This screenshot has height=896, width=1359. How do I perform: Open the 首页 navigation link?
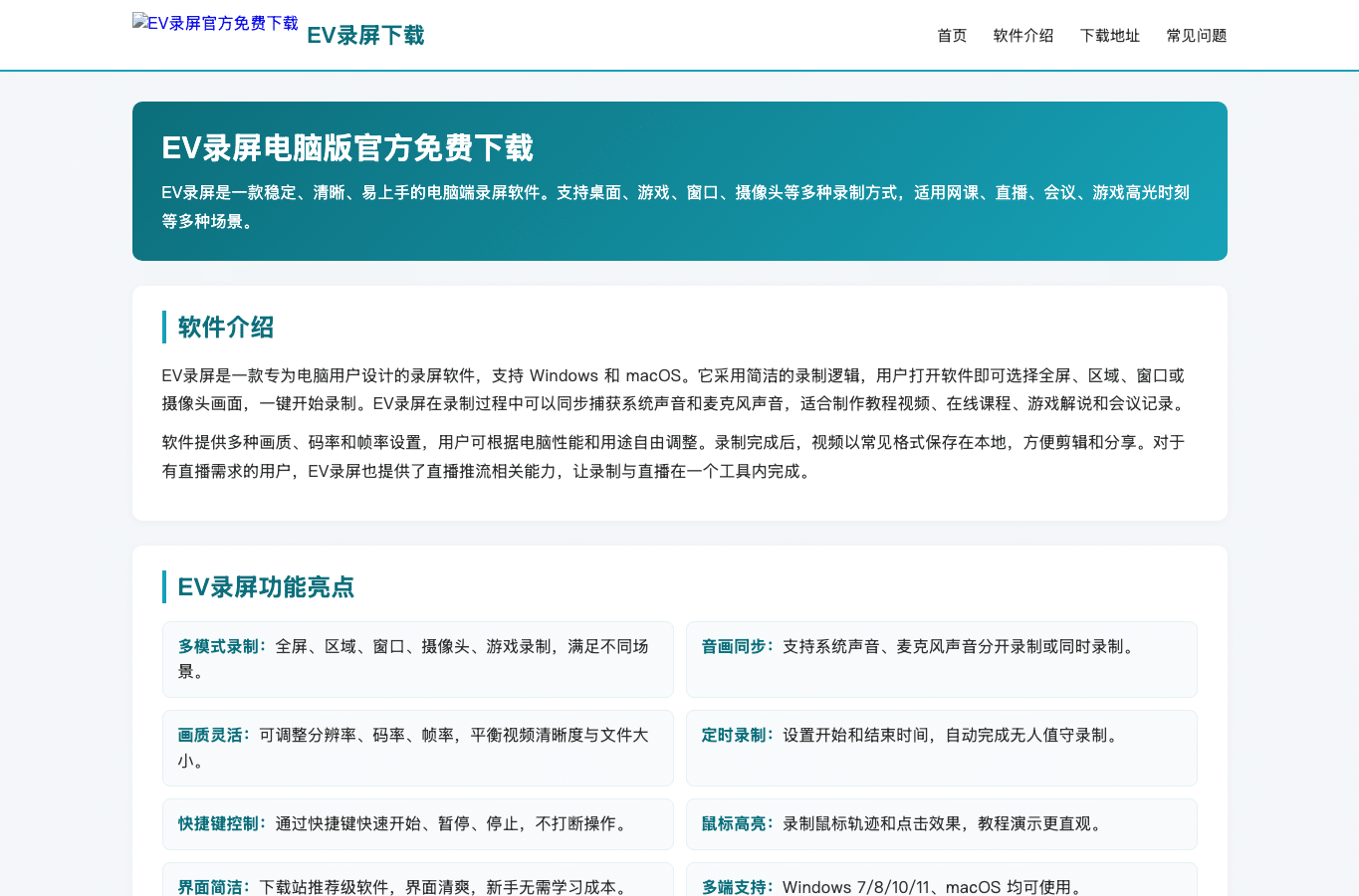pos(952,36)
